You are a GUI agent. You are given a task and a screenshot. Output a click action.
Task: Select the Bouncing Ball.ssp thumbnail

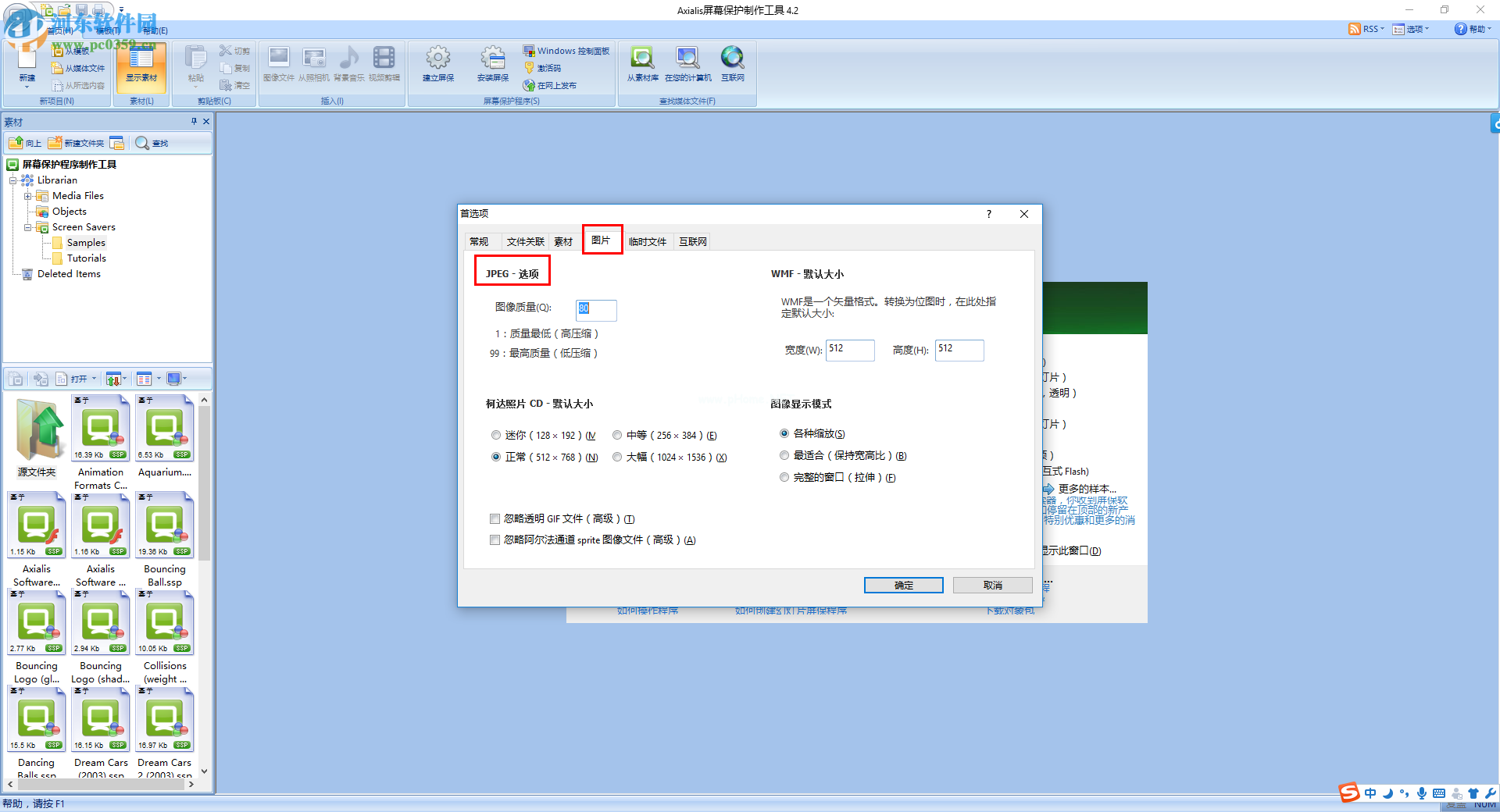[x=164, y=525]
